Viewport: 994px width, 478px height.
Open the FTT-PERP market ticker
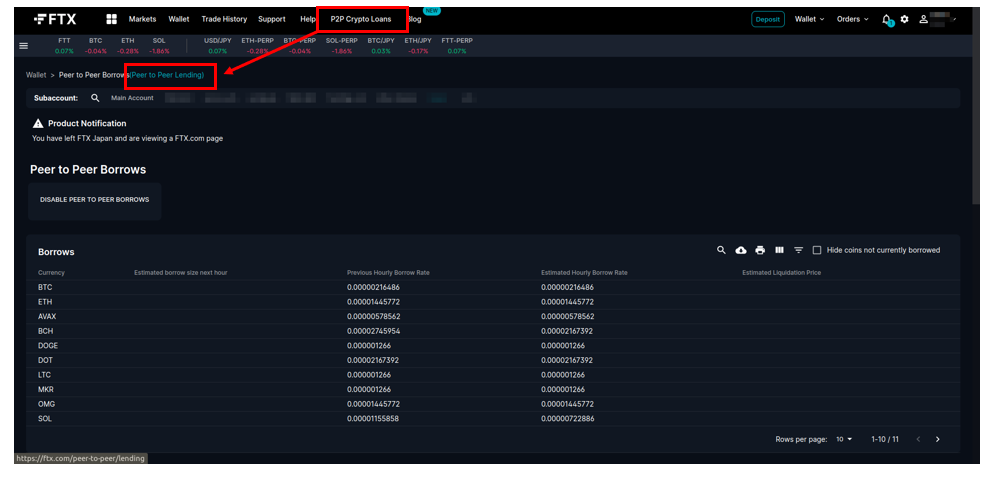point(457,45)
